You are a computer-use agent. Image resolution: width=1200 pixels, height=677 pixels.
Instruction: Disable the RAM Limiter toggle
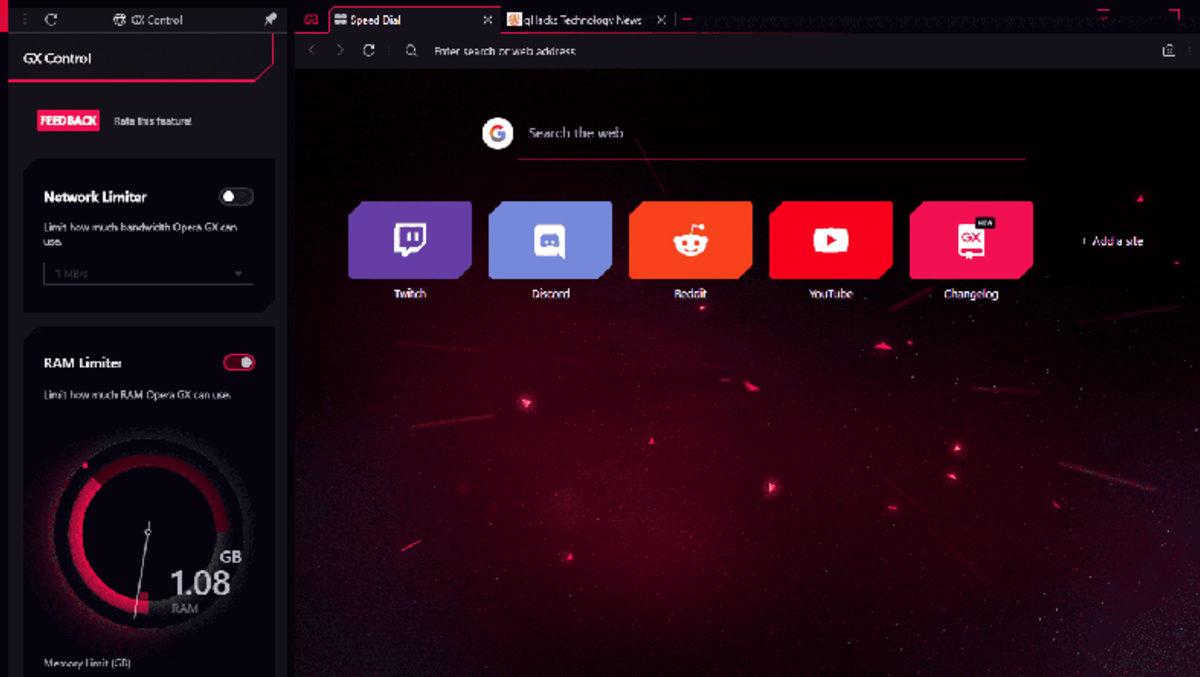click(239, 362)
